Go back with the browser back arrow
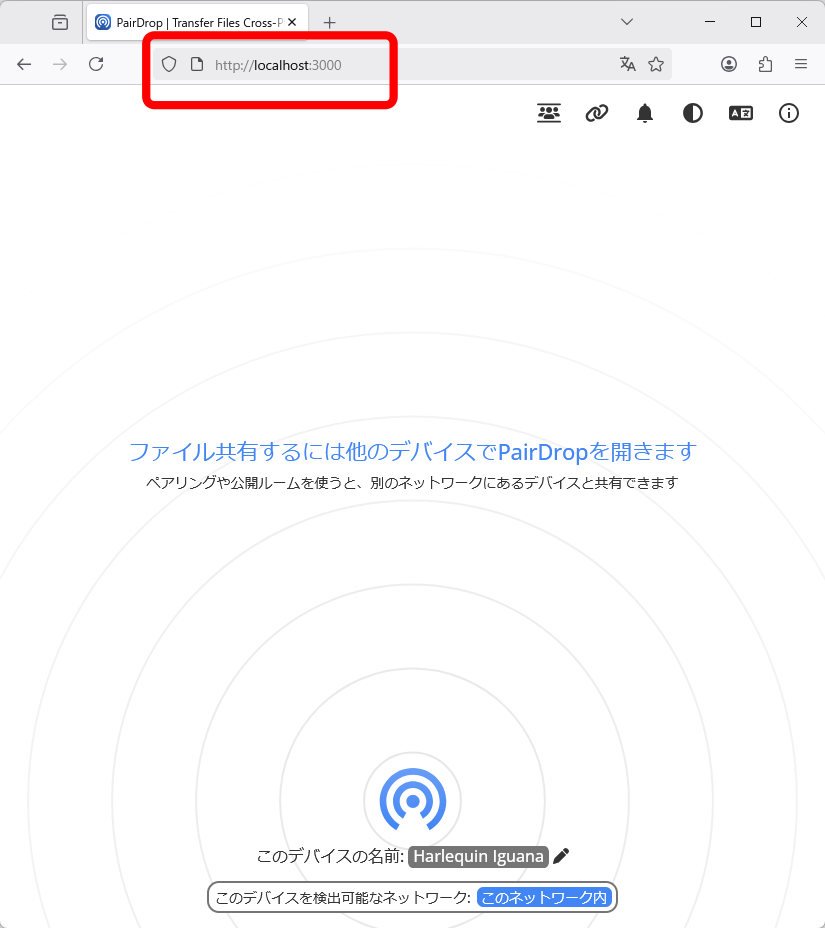The width and height of the screenshot is (825, 928). pyautogui.click(x=24, y=64)
